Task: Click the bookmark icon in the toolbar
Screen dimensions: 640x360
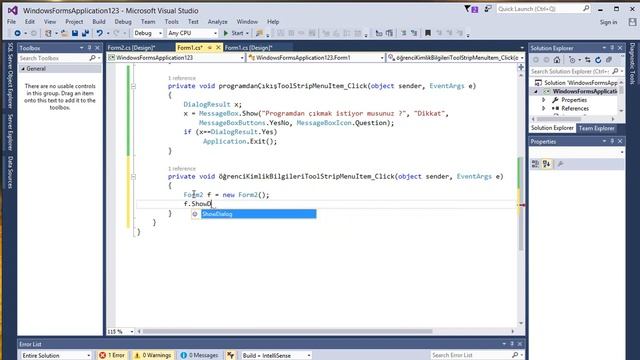Action: pos(428,33)
